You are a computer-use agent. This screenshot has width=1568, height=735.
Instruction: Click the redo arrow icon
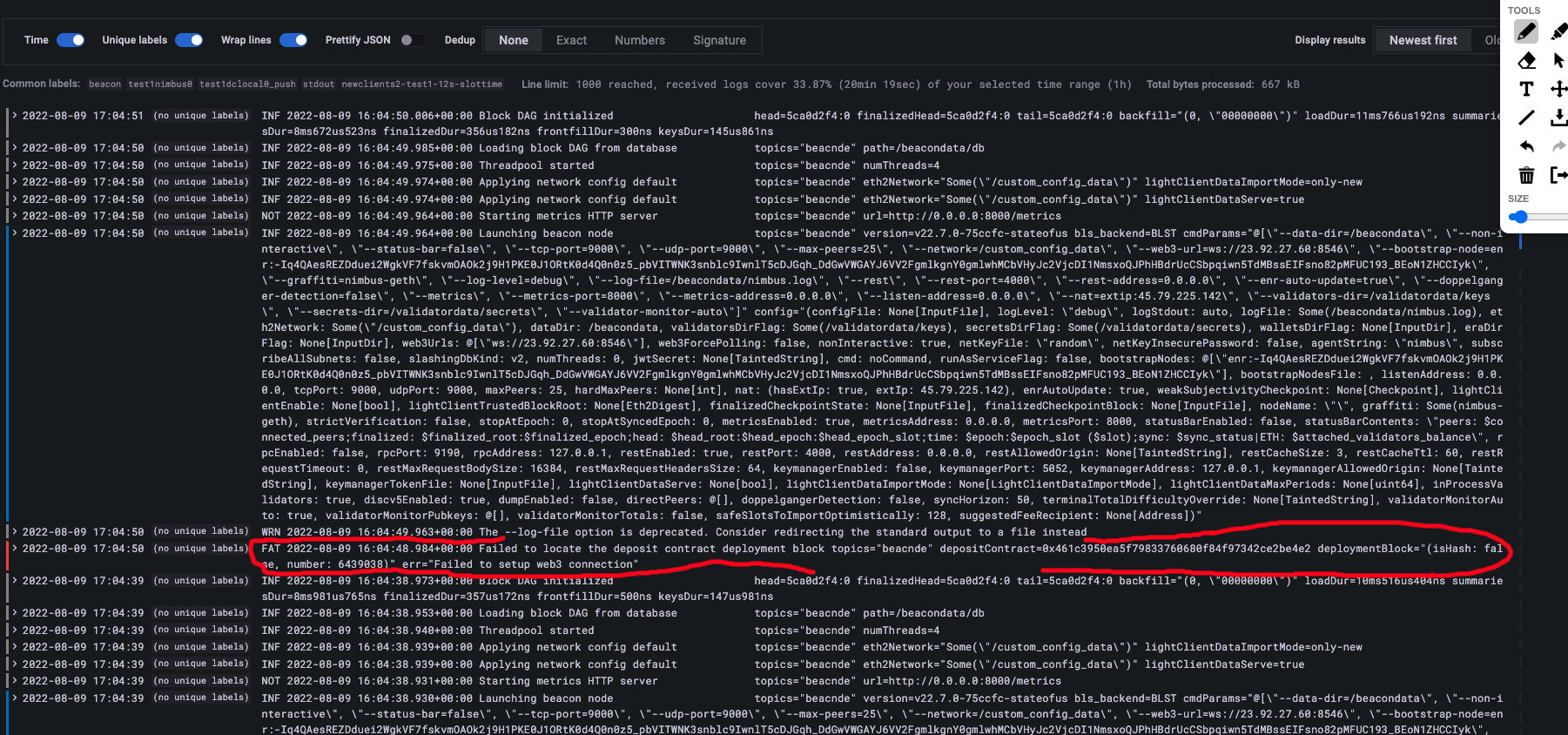coord(1558,146)
